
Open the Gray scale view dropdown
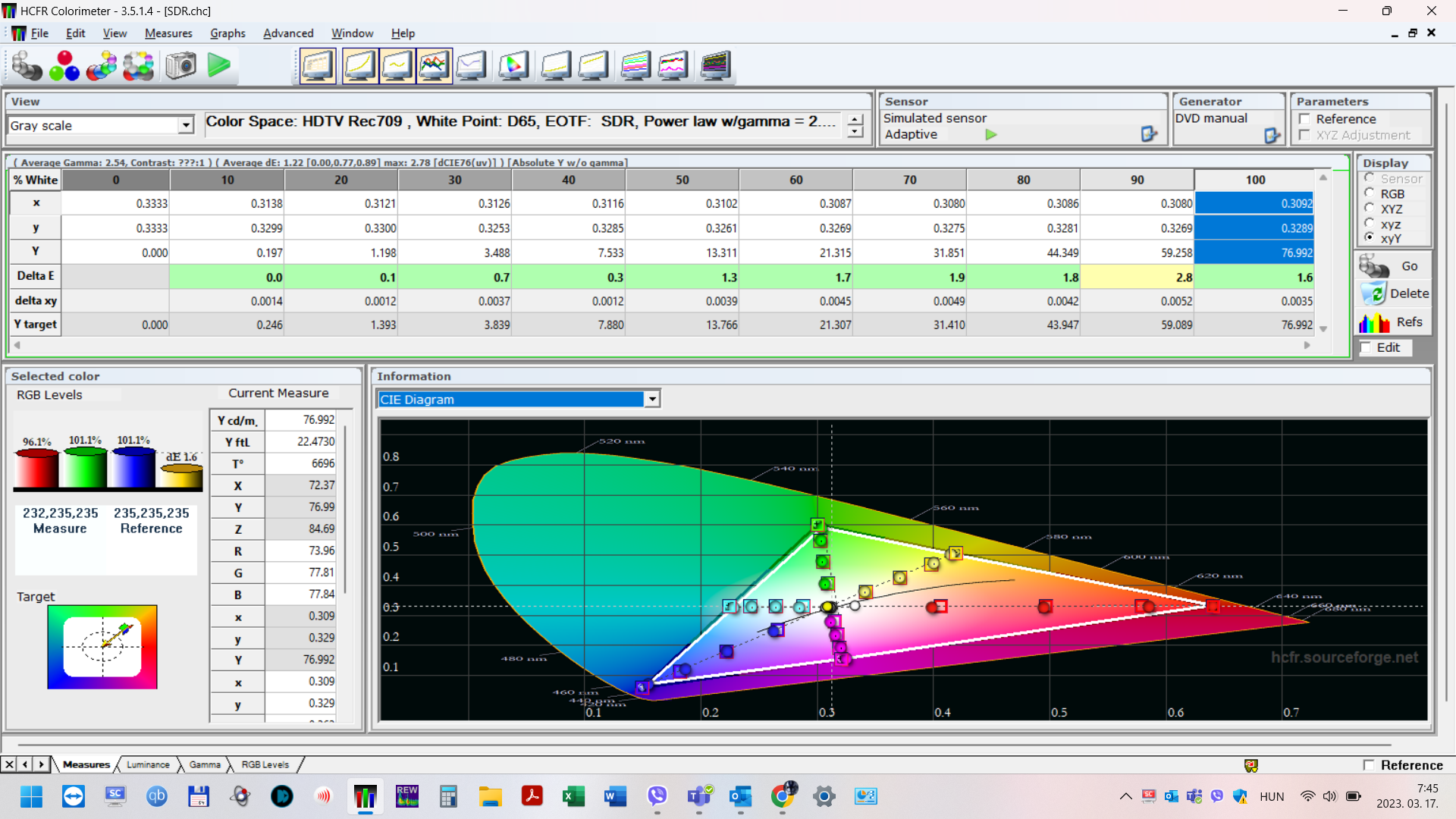point(186,126)
